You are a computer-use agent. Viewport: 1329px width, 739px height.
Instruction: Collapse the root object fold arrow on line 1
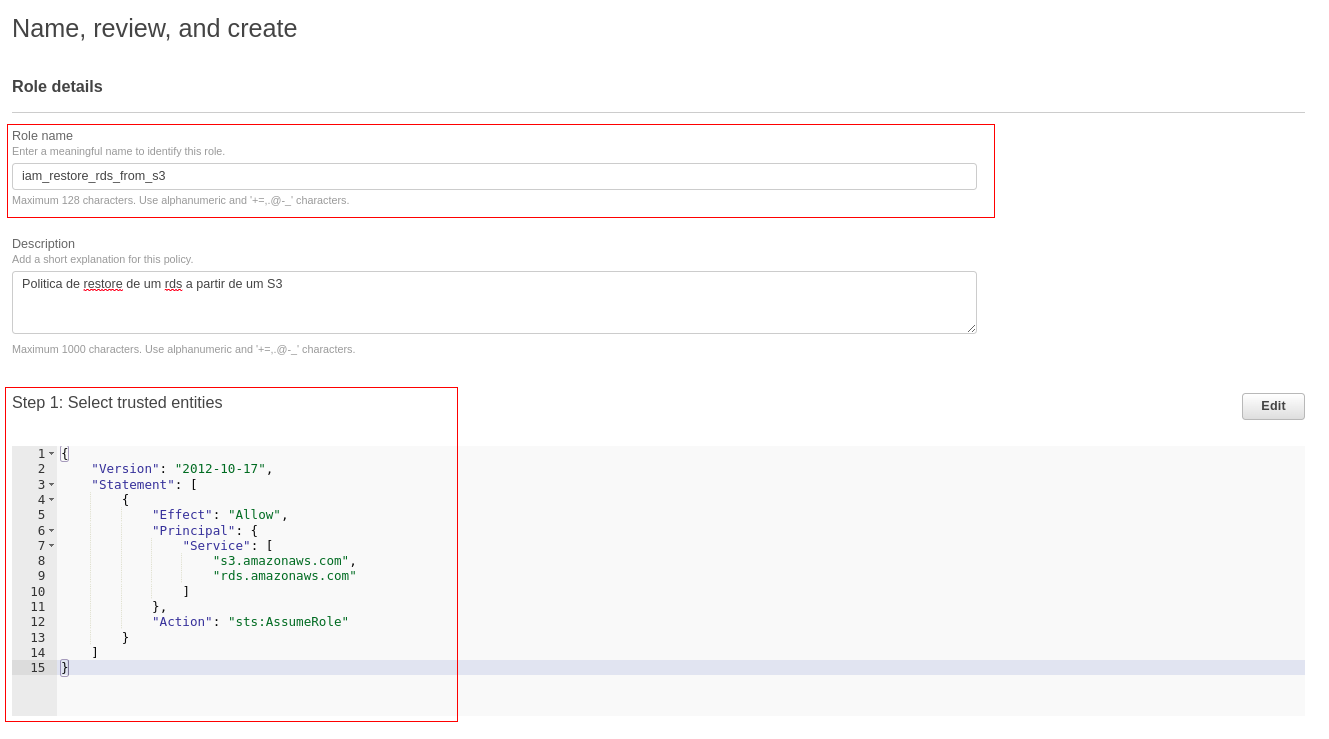click(52, 454)
